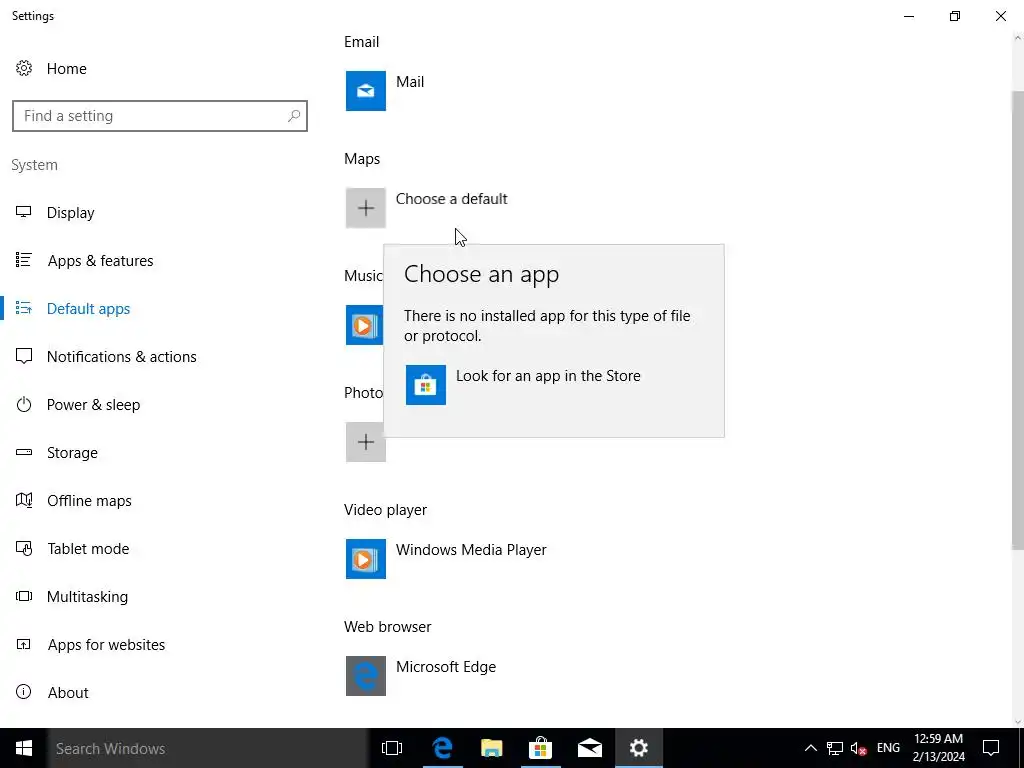1024x768 pixels.
Task: Click the Notifications & actions icon
Action: 24,357
